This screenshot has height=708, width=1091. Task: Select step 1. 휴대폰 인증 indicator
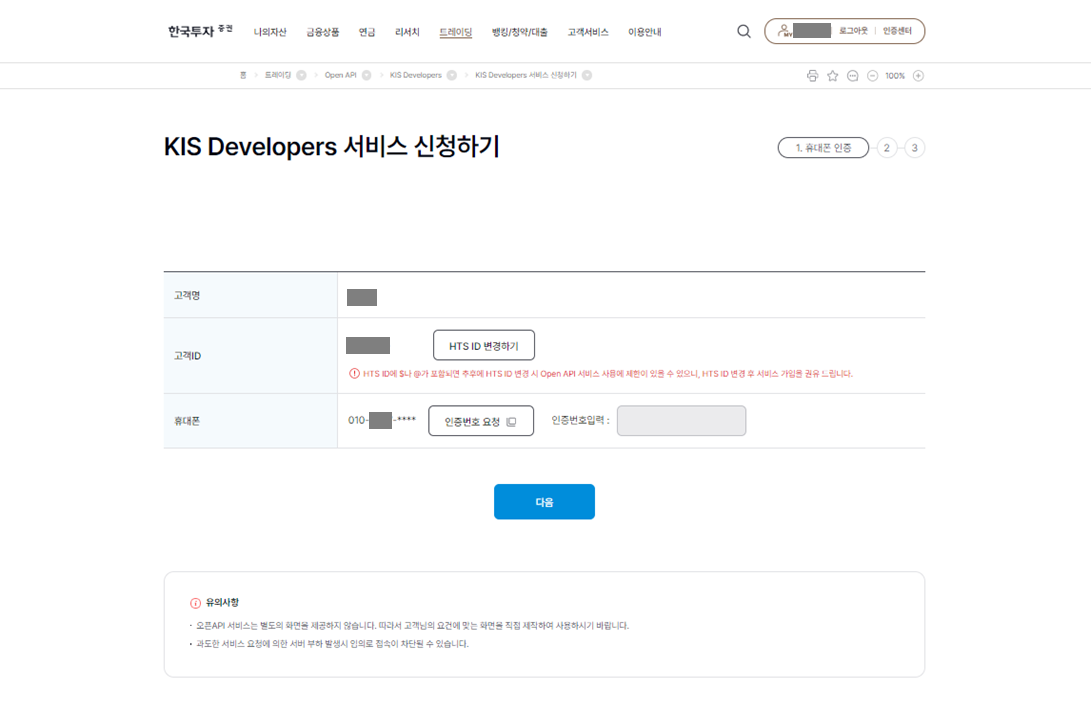pyautogui.click(x=823, y=147)
